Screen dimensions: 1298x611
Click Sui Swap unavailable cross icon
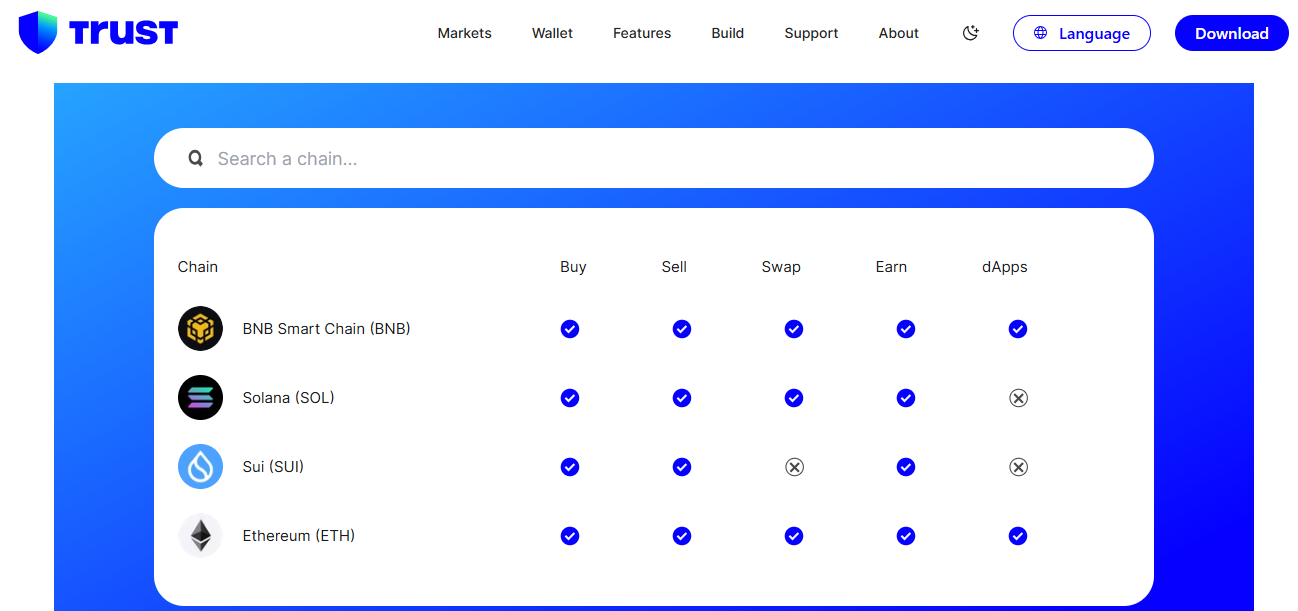[794, 467]
